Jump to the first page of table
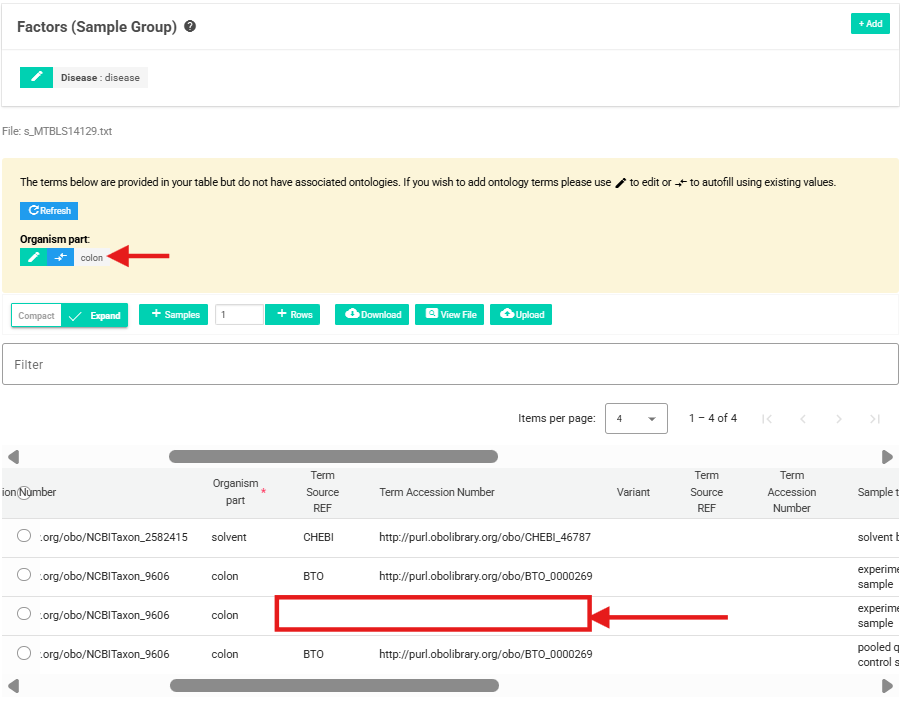 (x=767, y=418)
